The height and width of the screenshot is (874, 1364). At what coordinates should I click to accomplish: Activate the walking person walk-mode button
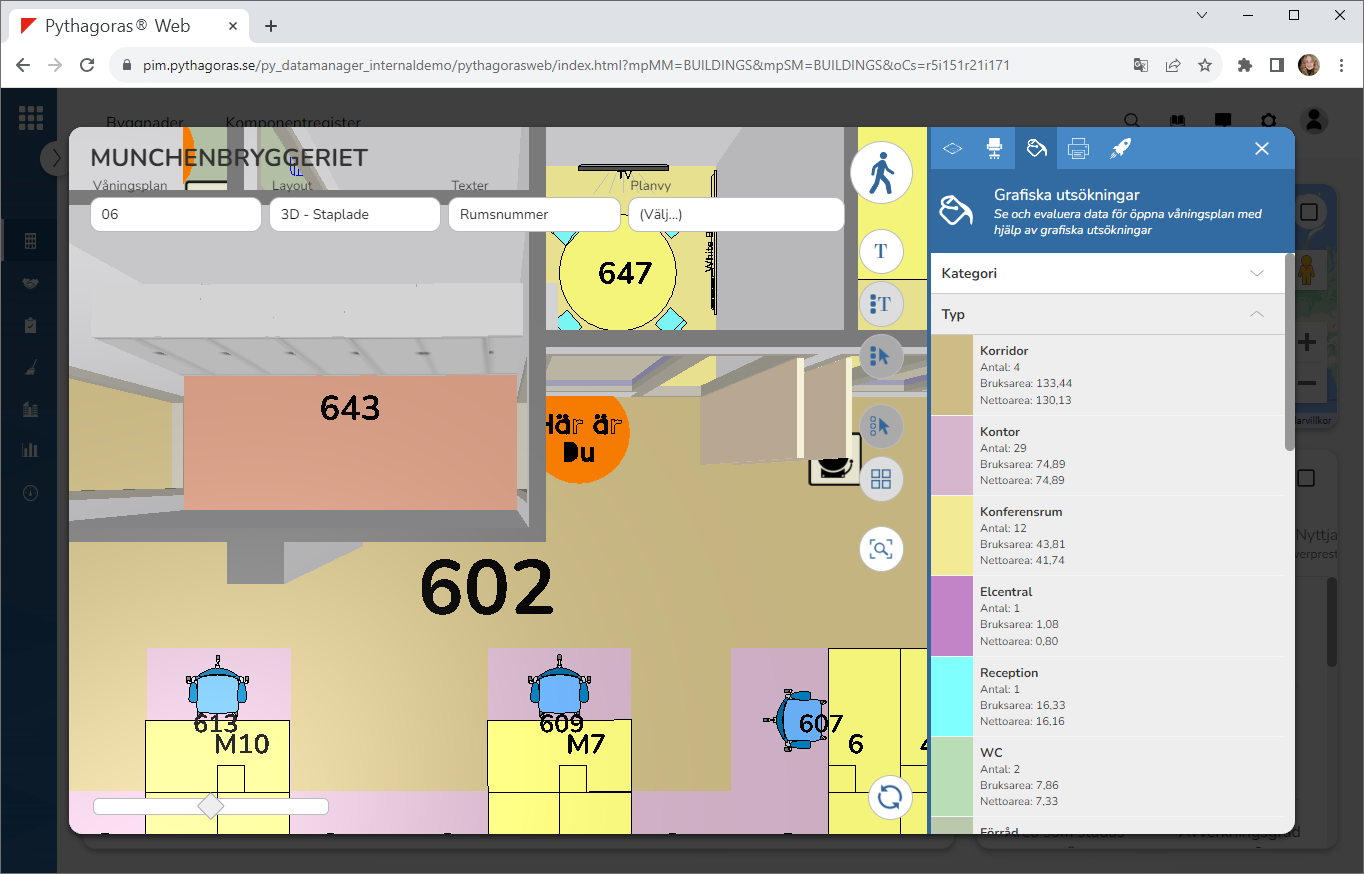(881, 173)
